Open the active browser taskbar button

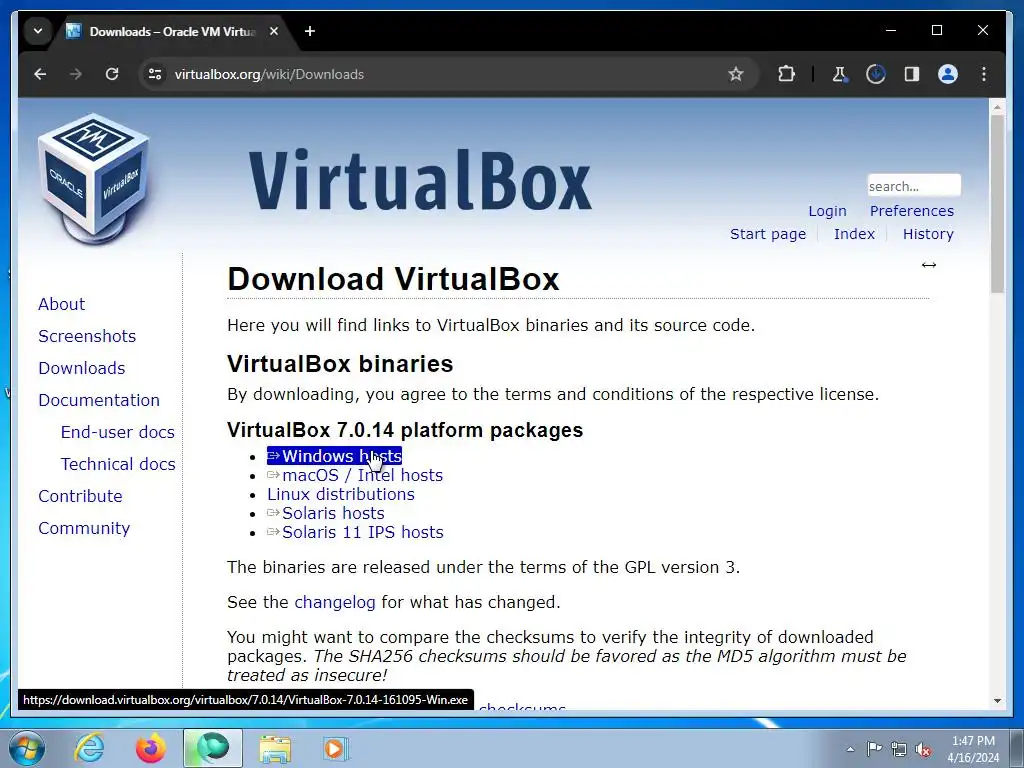pos(213,748)
